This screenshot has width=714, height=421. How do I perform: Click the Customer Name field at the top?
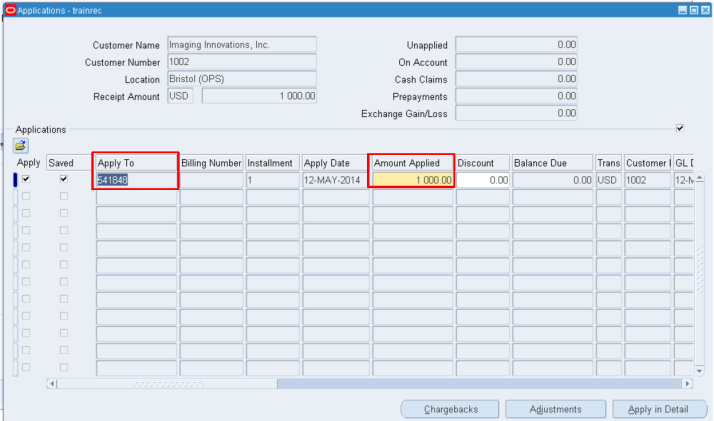241,45
